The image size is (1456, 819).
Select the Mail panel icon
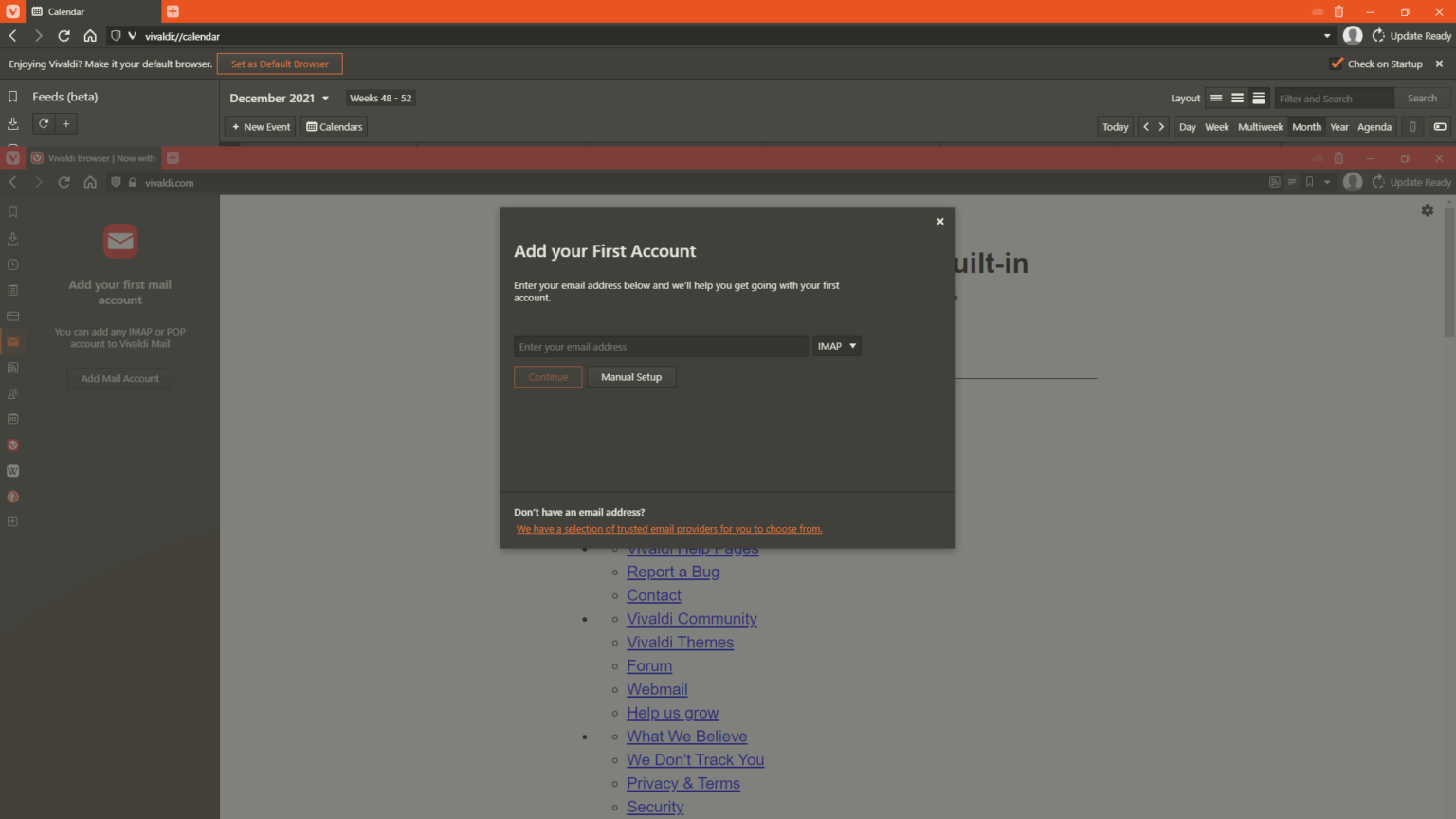12,341
